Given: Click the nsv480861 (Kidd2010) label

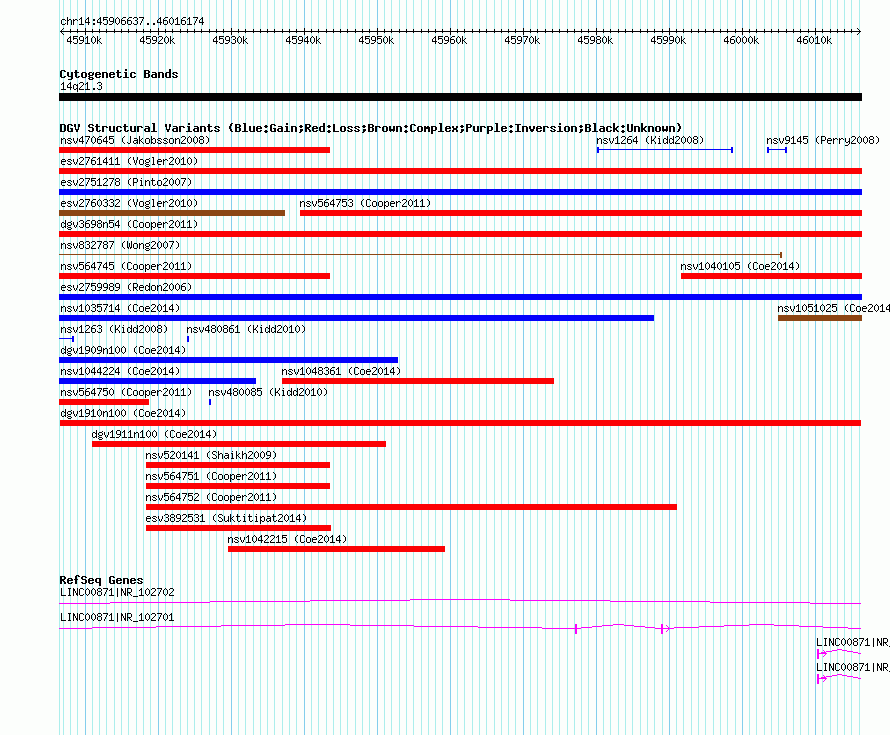Looking at the screenshot, I should pyautogui.click(x=246, y=329).
